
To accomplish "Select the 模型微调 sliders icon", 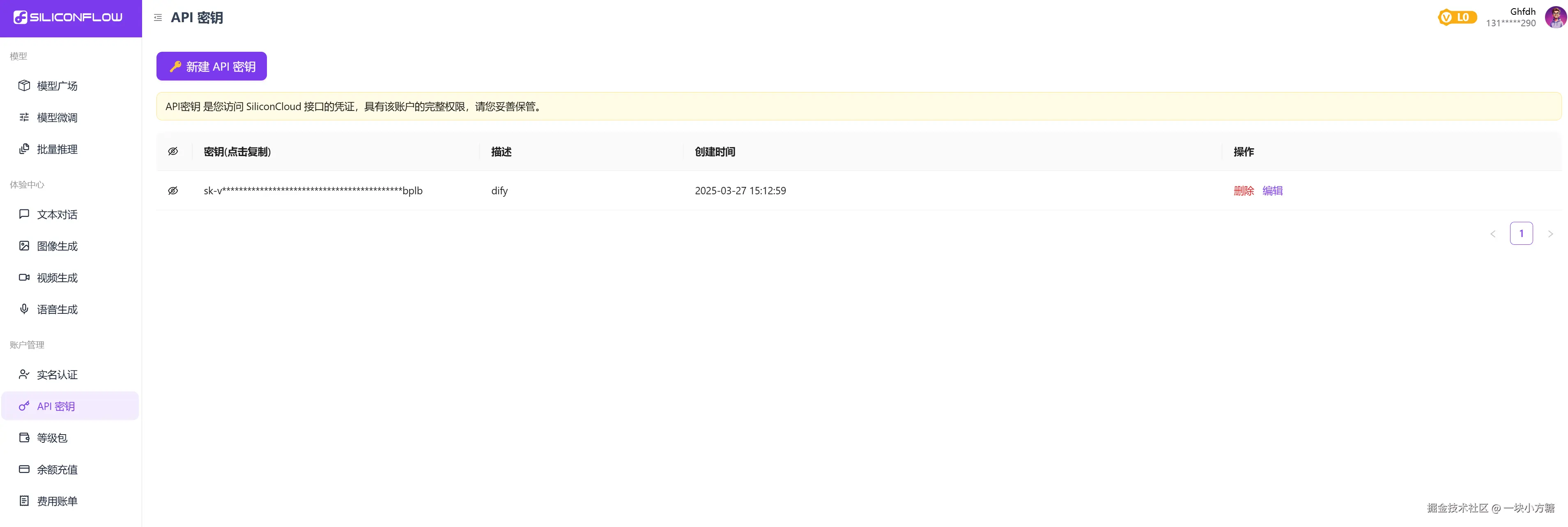I will click(24, 117).
